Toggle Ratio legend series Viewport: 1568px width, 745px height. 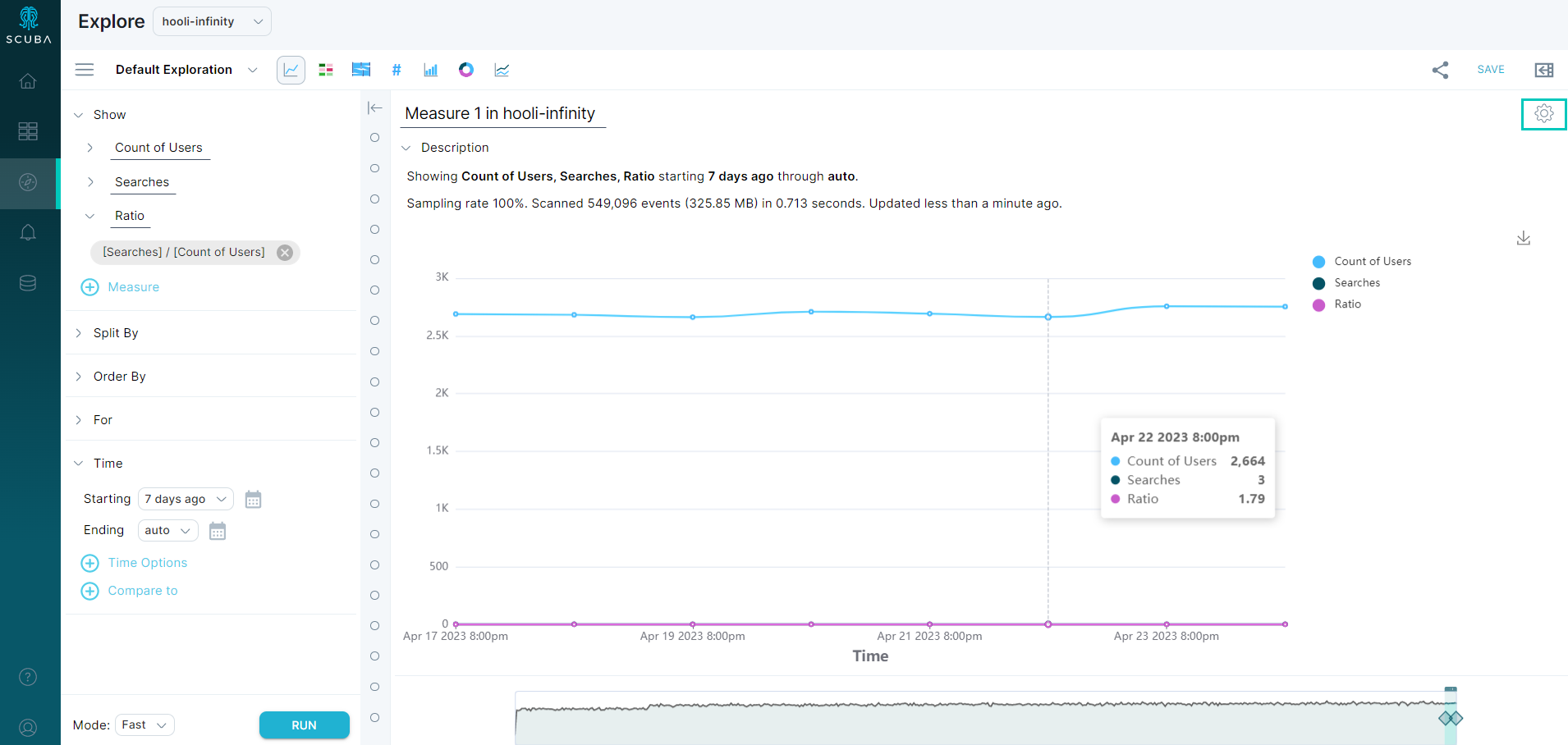[1336, 304]
